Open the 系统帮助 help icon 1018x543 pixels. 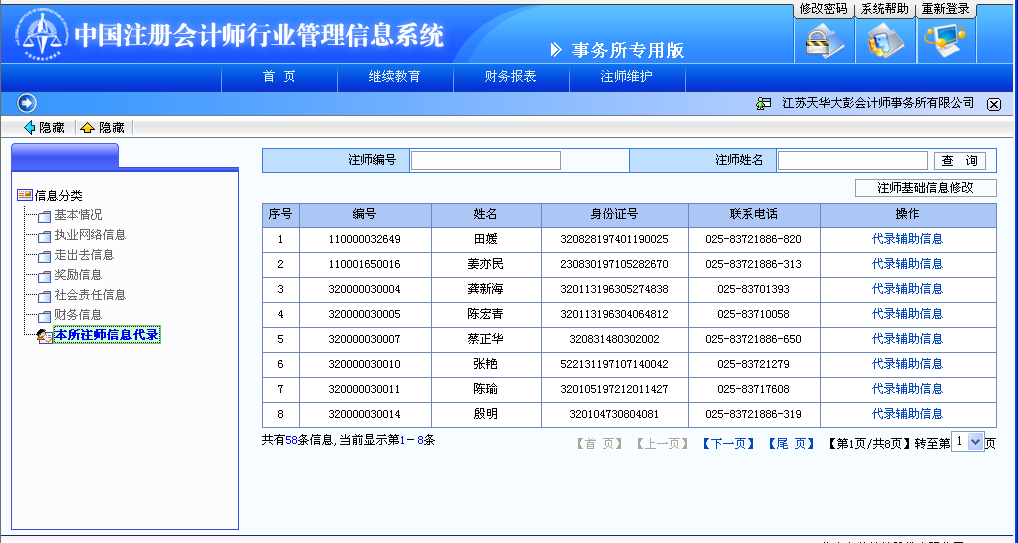click(x=885, y=41)
